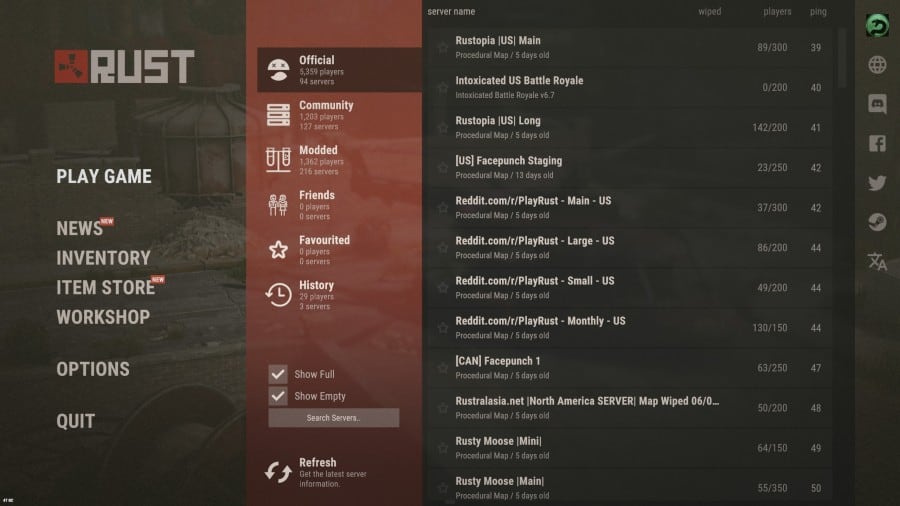The height and width of the screenshot is (506, 900).
Task: Click the Refresh arrows icon
Action: click(278, 472)
